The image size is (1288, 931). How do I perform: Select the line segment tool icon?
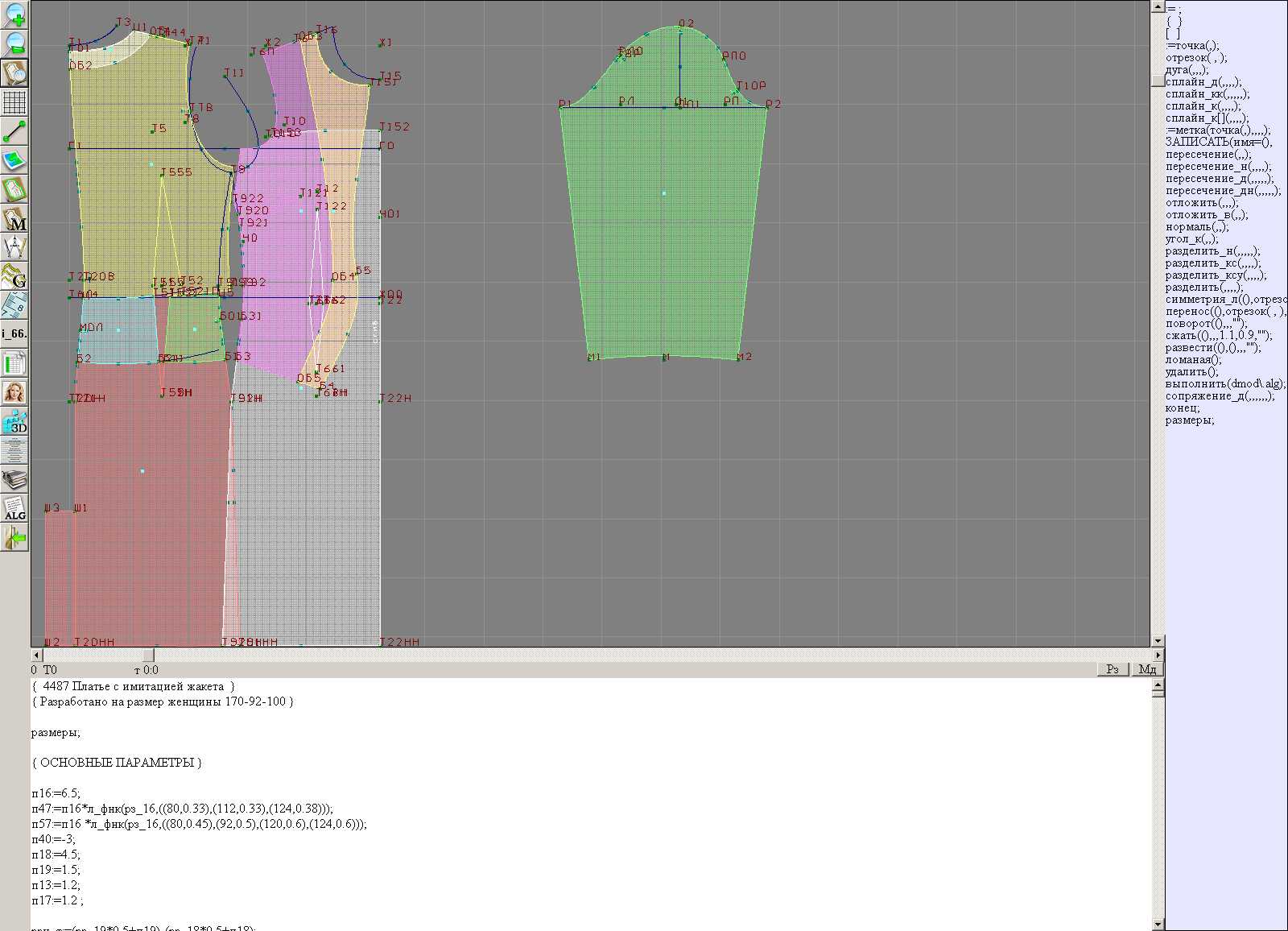pos(14,131)
